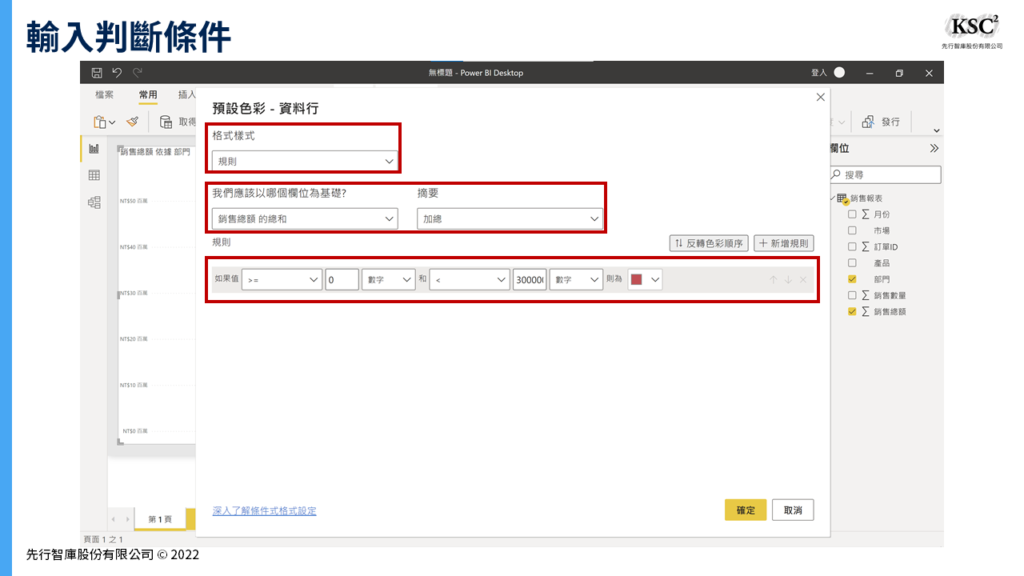Uncheck the 銷售總額 field checkbox
The image size is (1024, 576).
click(x=852, y=312)
